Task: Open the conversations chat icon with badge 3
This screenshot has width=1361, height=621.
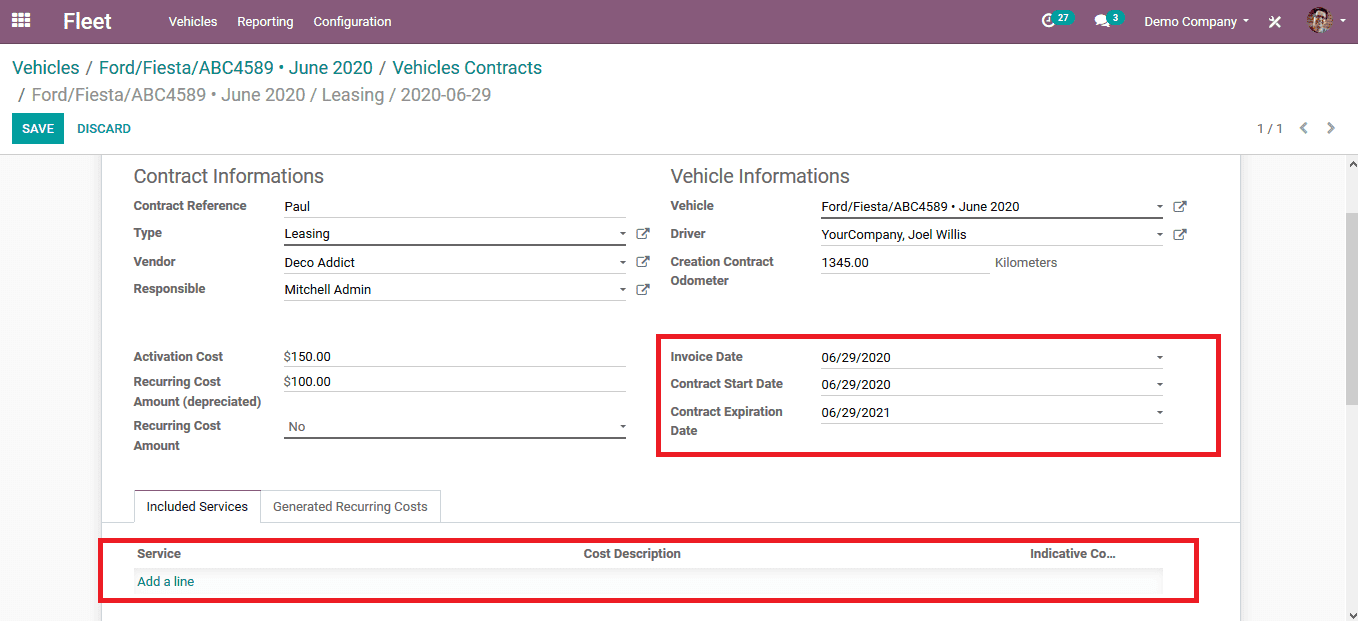Action: (x=1108, y=20)
